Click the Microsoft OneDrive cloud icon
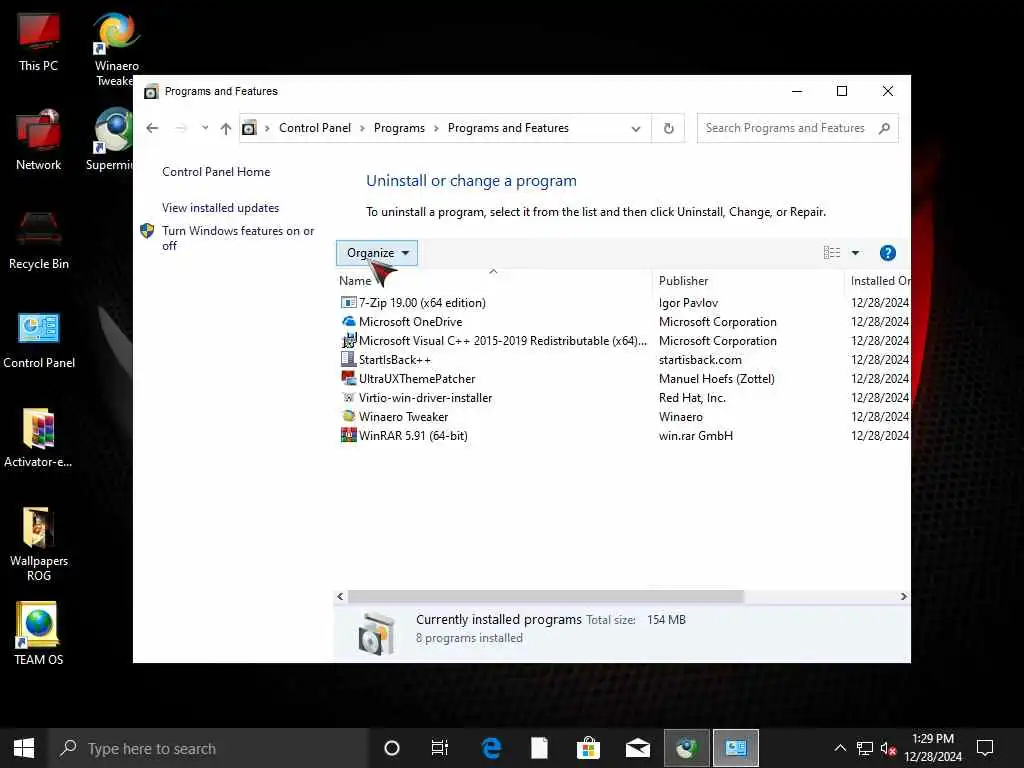Image resolution: width=1024 pixels, height=768 pixels. coord(348,321)
